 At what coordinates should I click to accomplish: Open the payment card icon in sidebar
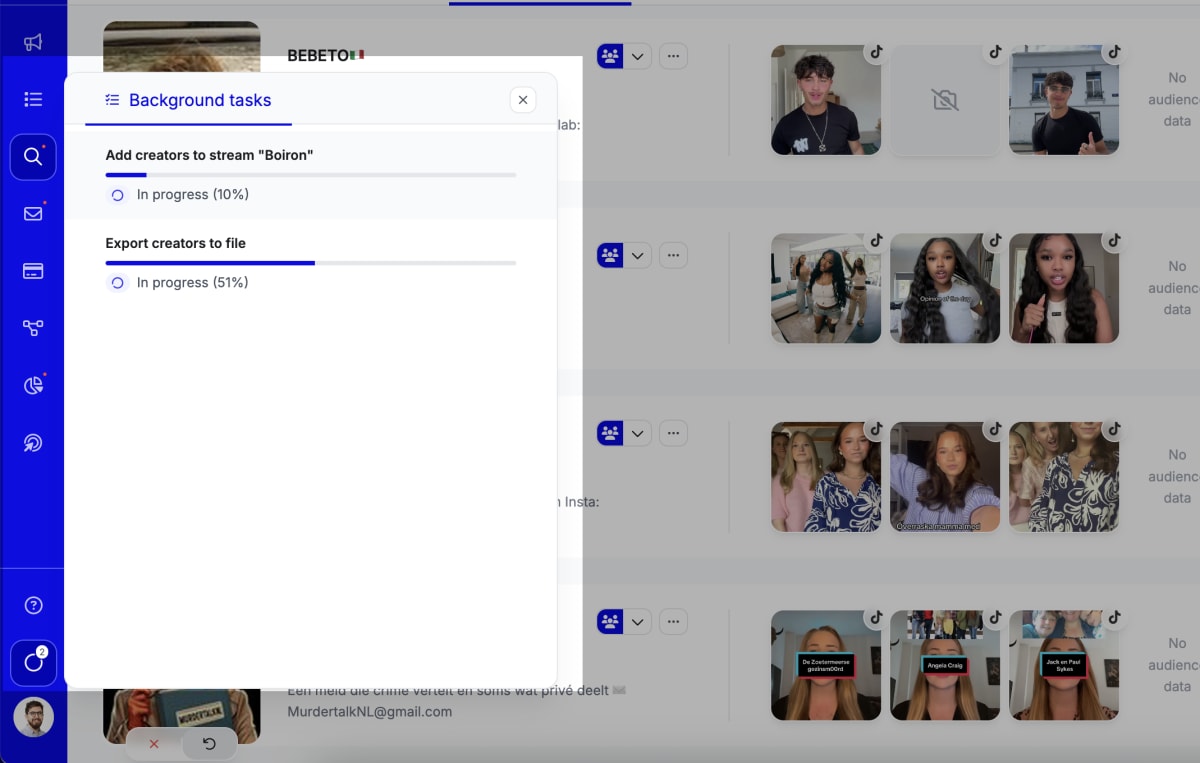(x=33, y=271)
